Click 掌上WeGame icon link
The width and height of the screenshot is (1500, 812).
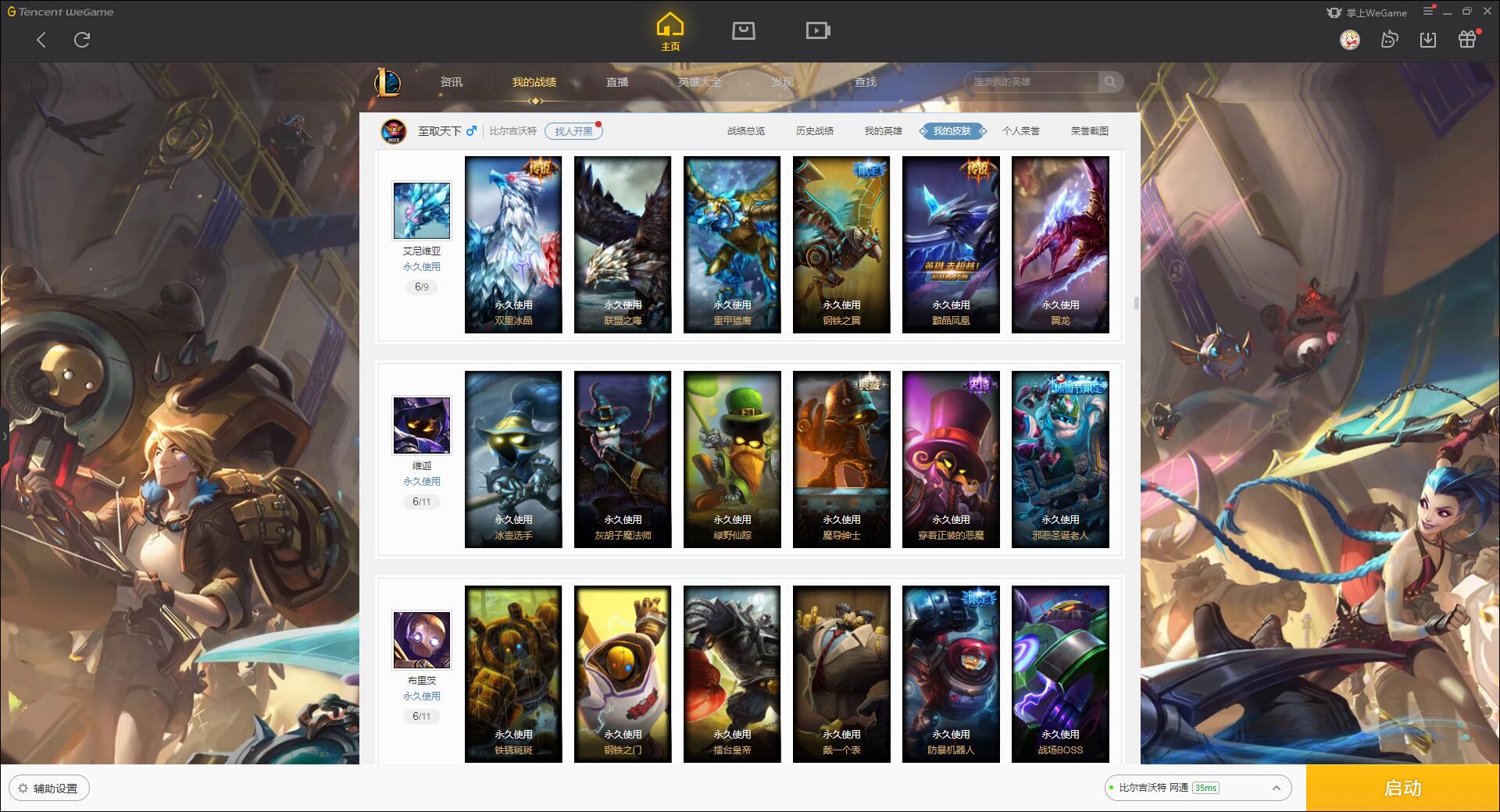(1366, 12)
